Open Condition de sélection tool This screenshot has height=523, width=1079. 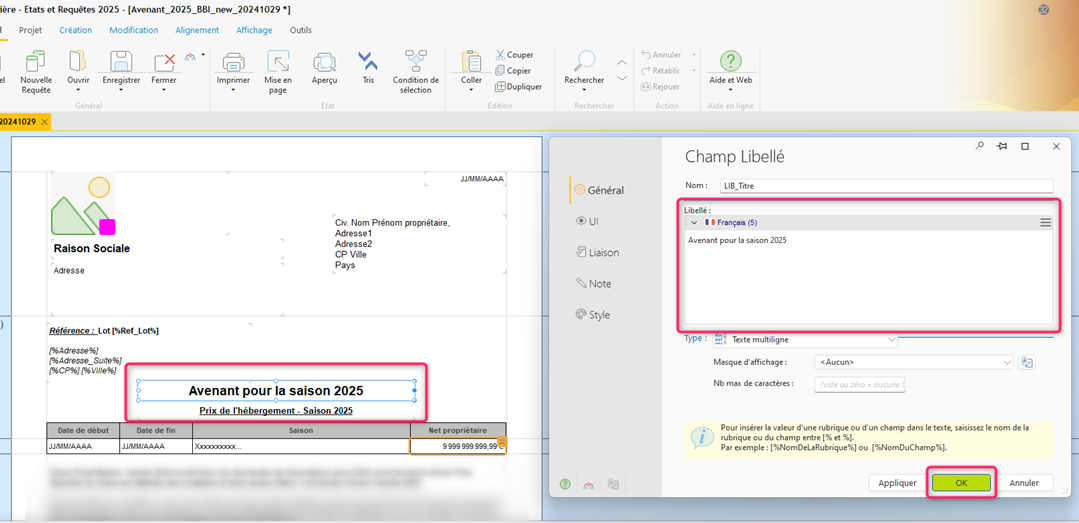pos(415,63)
